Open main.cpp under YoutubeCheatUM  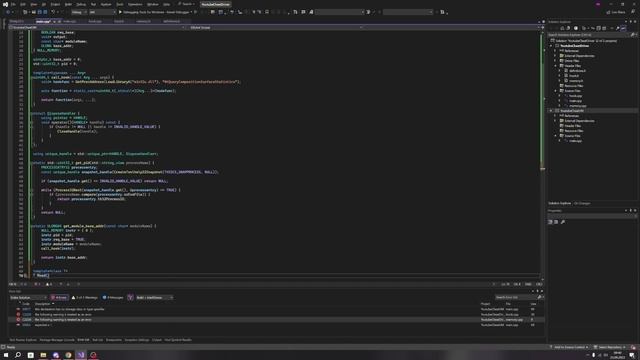576,141
